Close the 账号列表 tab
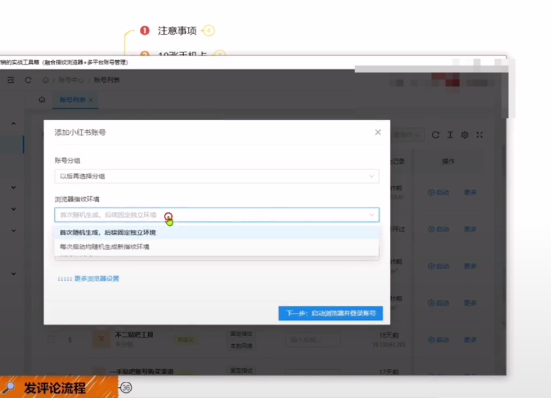551x398 pixels. coord(91,100)
